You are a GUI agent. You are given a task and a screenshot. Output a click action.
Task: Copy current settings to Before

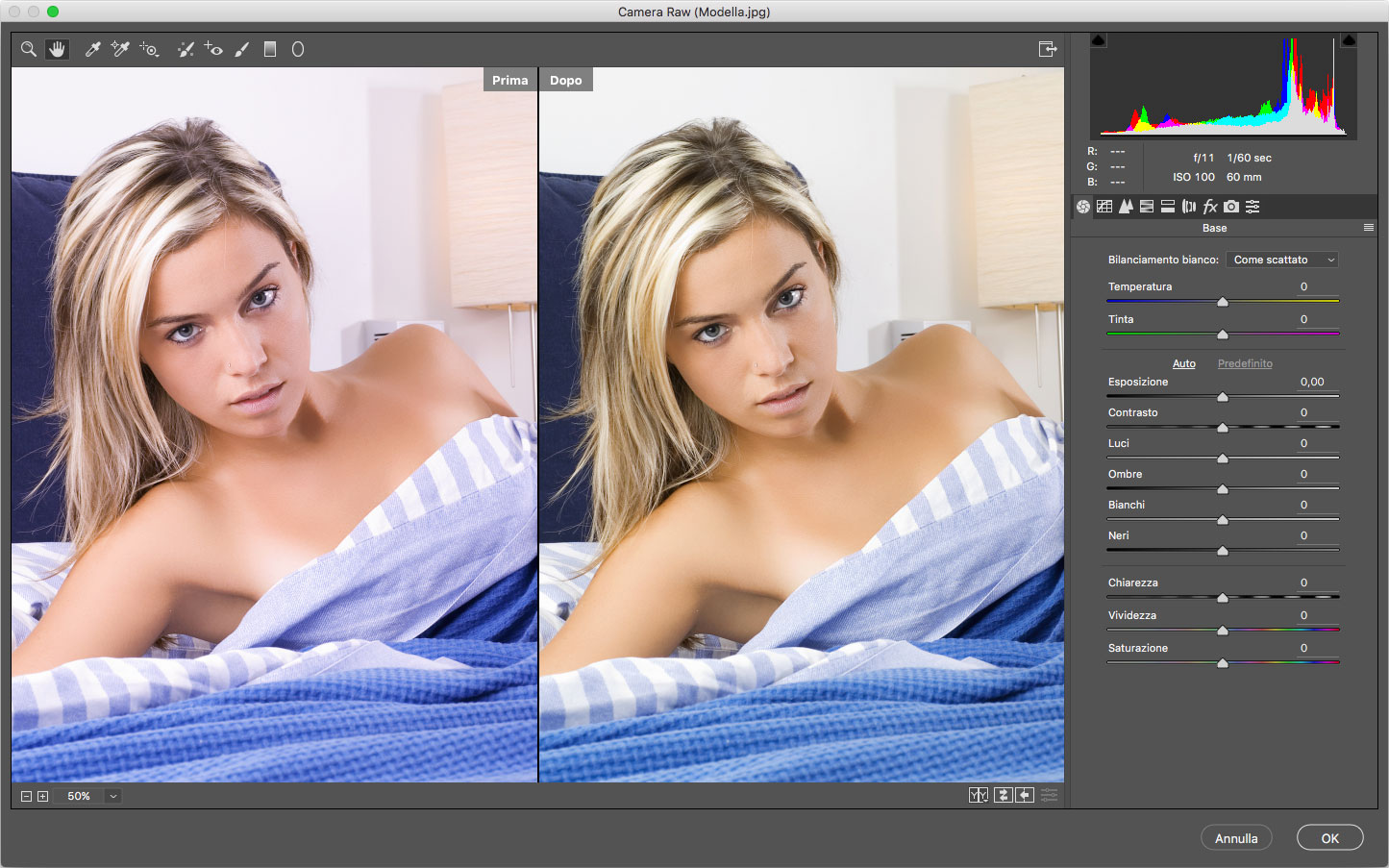[1025, 795]
